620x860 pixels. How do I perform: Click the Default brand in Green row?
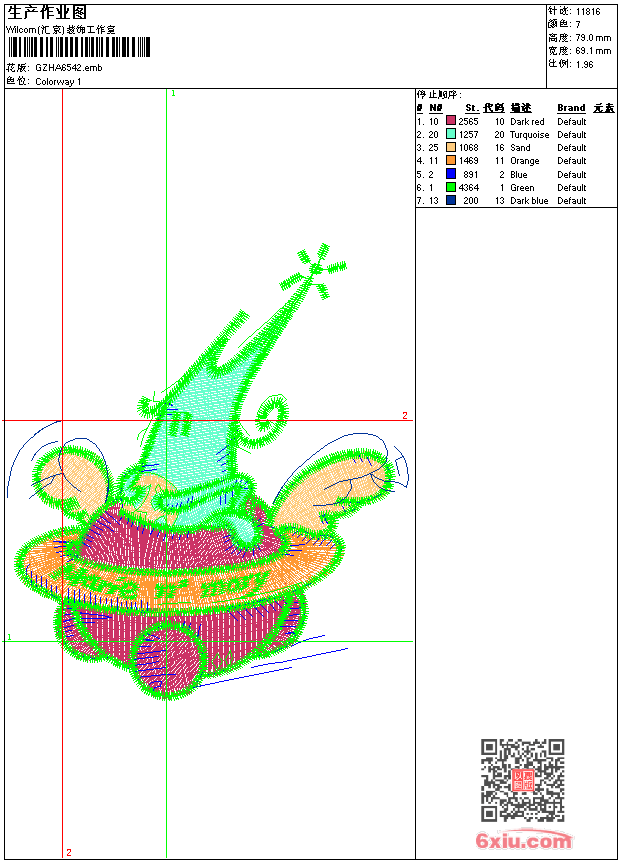click(x=572, y=188)
